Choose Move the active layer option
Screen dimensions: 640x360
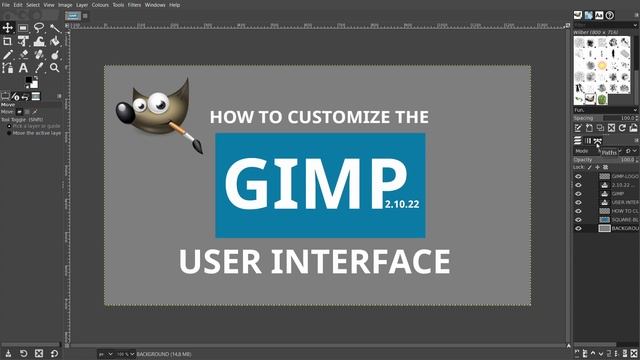[34, 133]
